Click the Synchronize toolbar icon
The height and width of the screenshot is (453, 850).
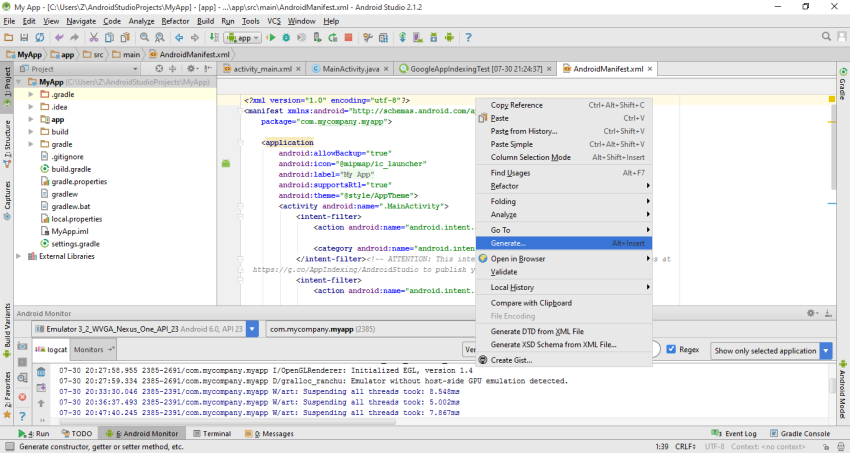[40, 37]
